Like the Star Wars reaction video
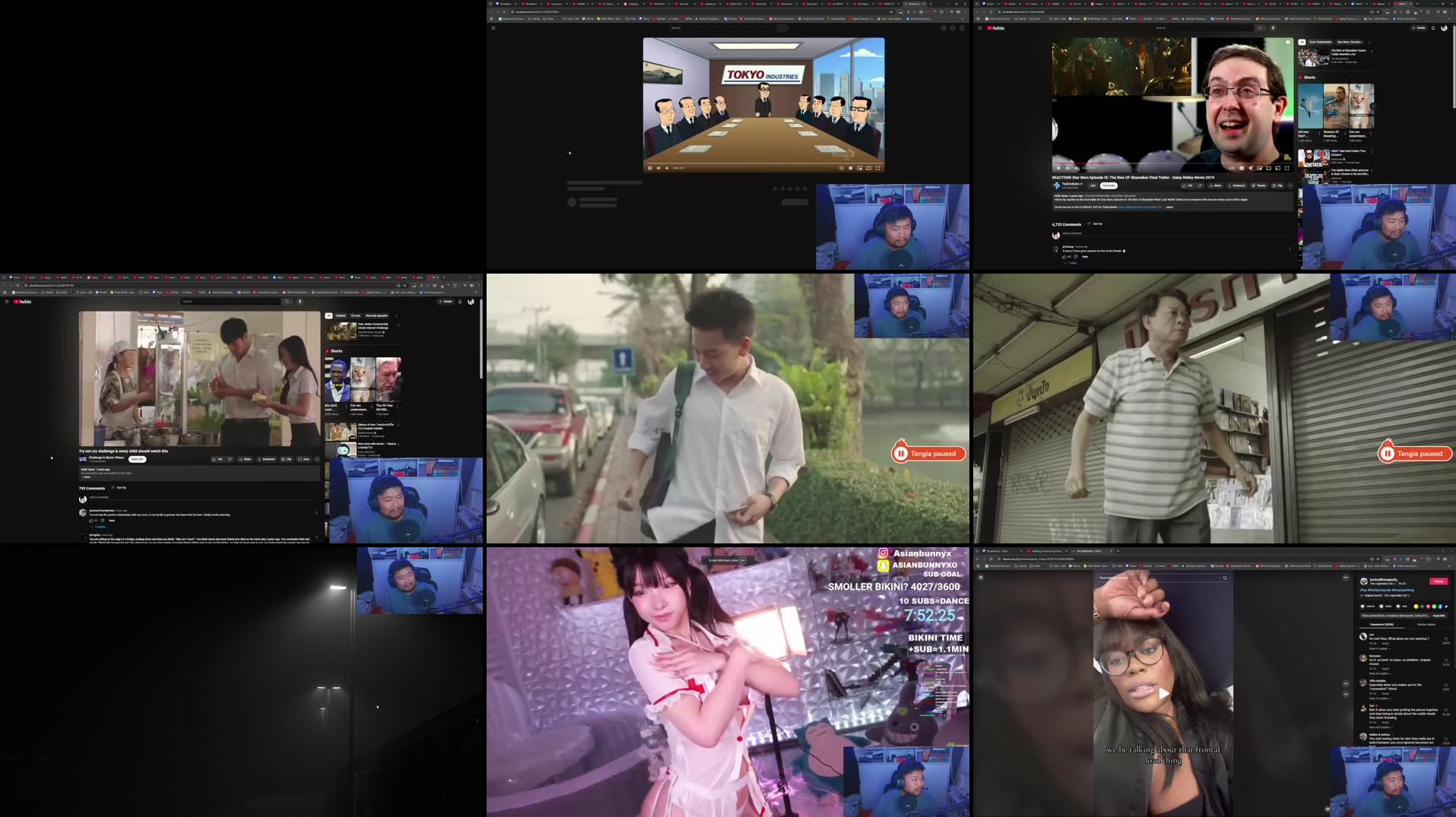Screen dimensions: 1456x817 [x=1187, y=185]
